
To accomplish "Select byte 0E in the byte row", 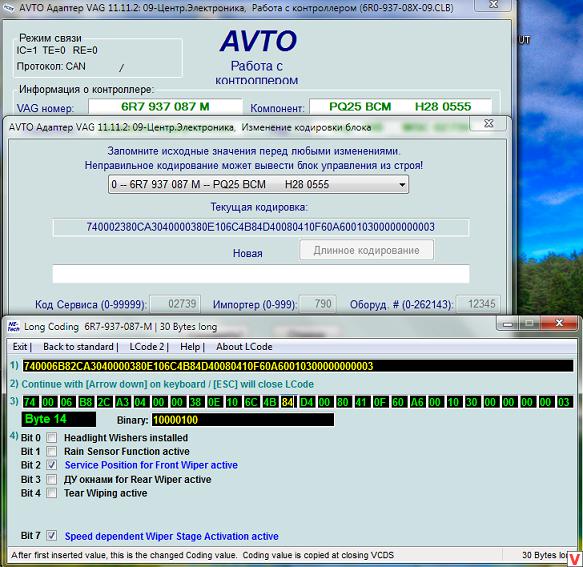I will point(214,402).
